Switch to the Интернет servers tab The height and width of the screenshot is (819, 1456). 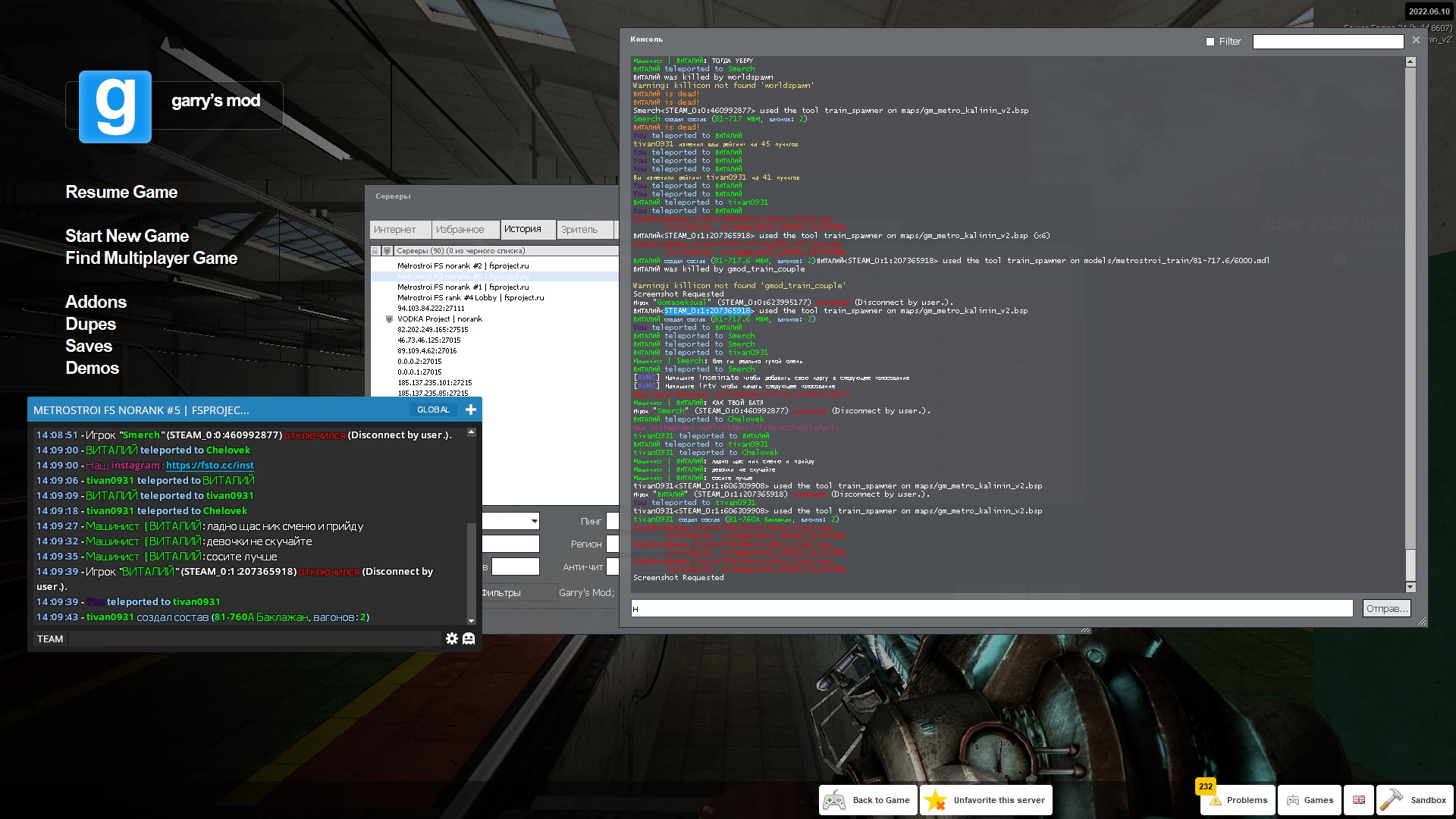(395, 229)
